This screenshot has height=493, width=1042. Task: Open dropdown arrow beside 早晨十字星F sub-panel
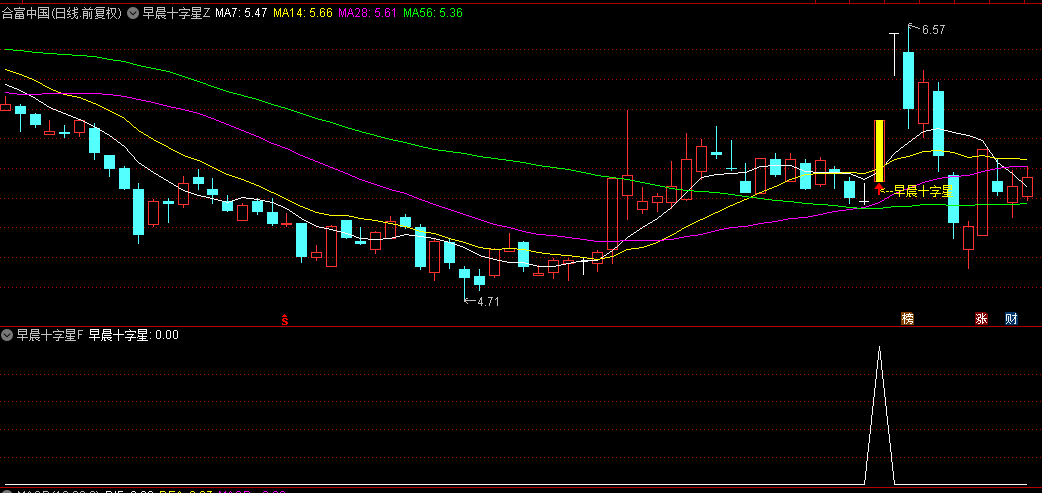click(x=7, y=335)
